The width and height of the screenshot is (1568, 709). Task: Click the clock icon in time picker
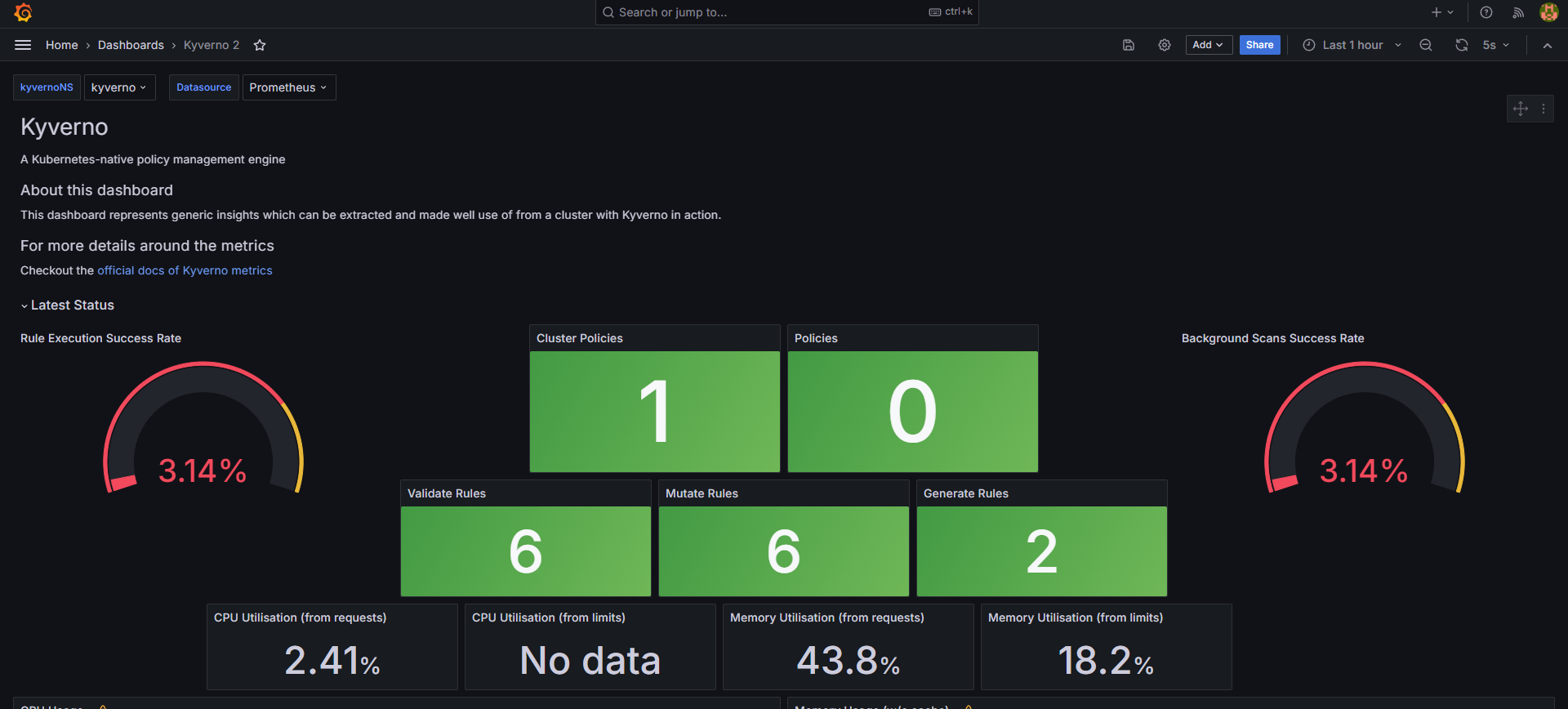click(x=1309, y=45)
